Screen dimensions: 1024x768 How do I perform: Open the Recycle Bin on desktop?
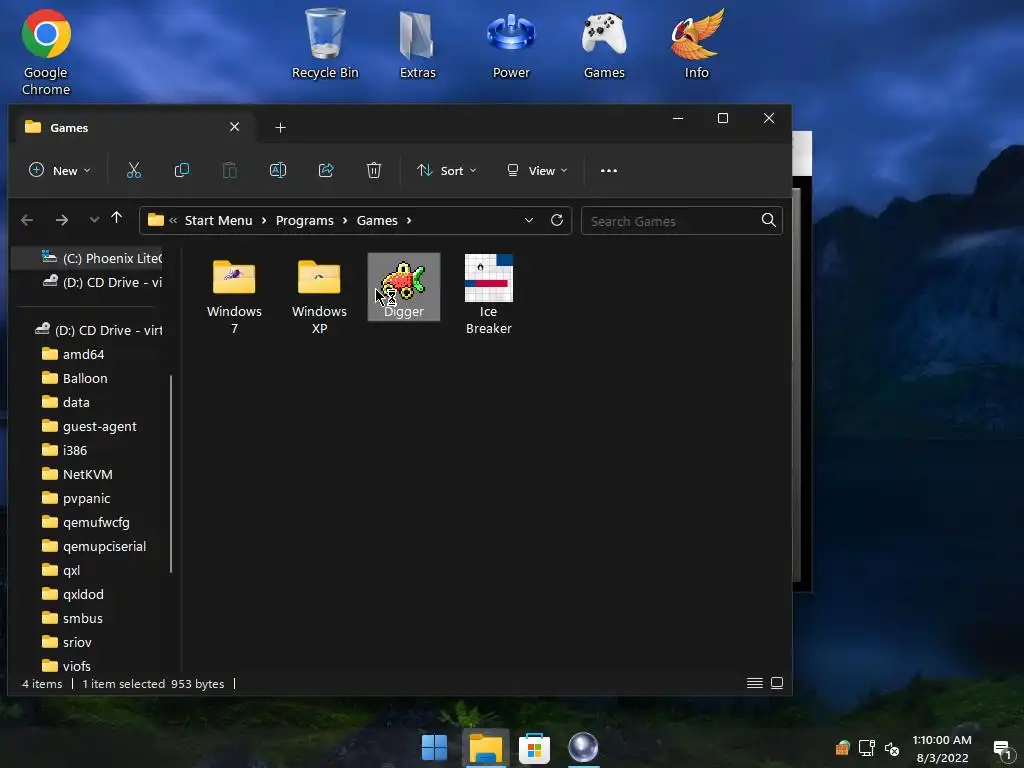[x=325, y=44]
